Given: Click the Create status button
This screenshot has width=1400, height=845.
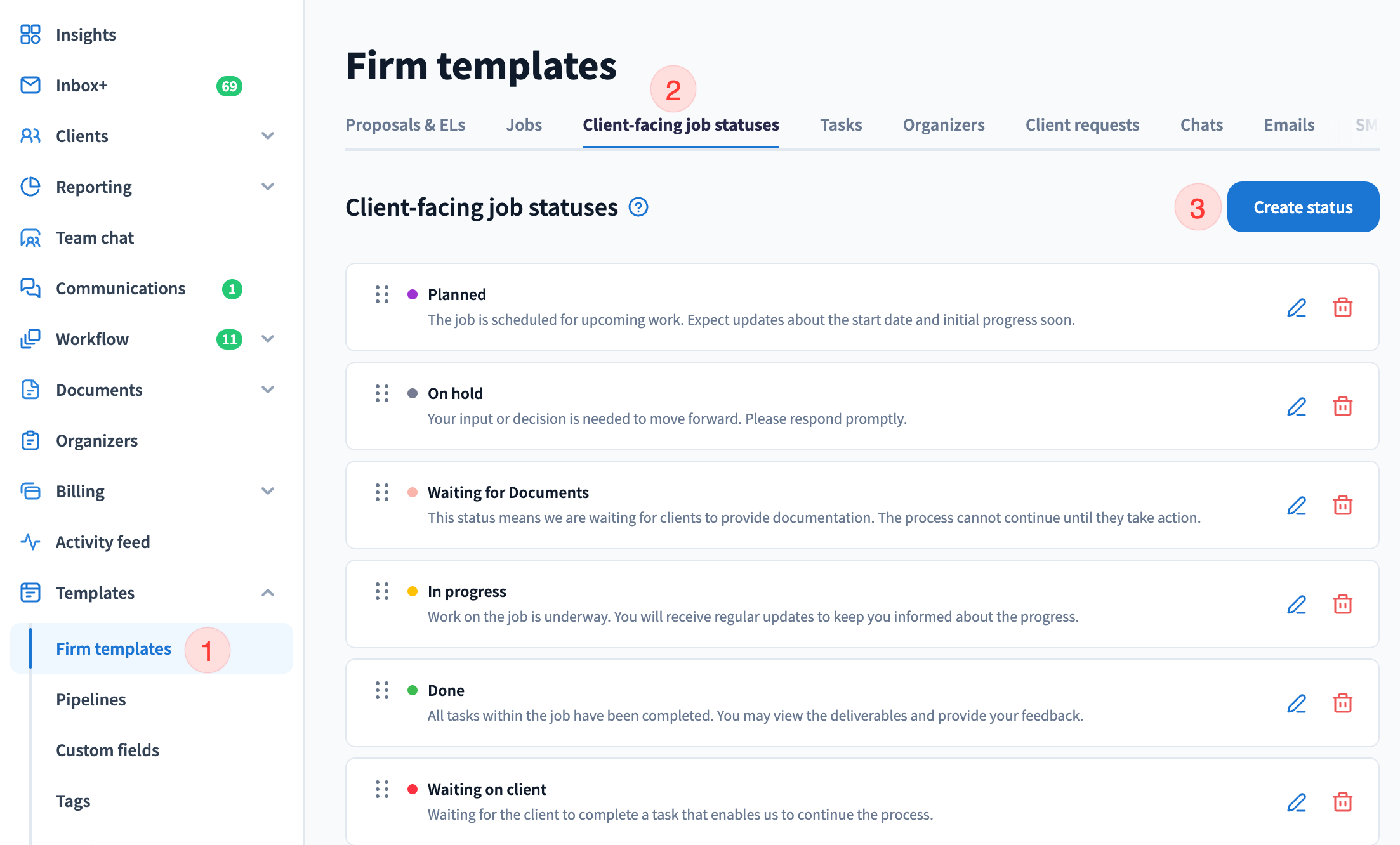Looking at the screenshot, I should pos(1302,207).
